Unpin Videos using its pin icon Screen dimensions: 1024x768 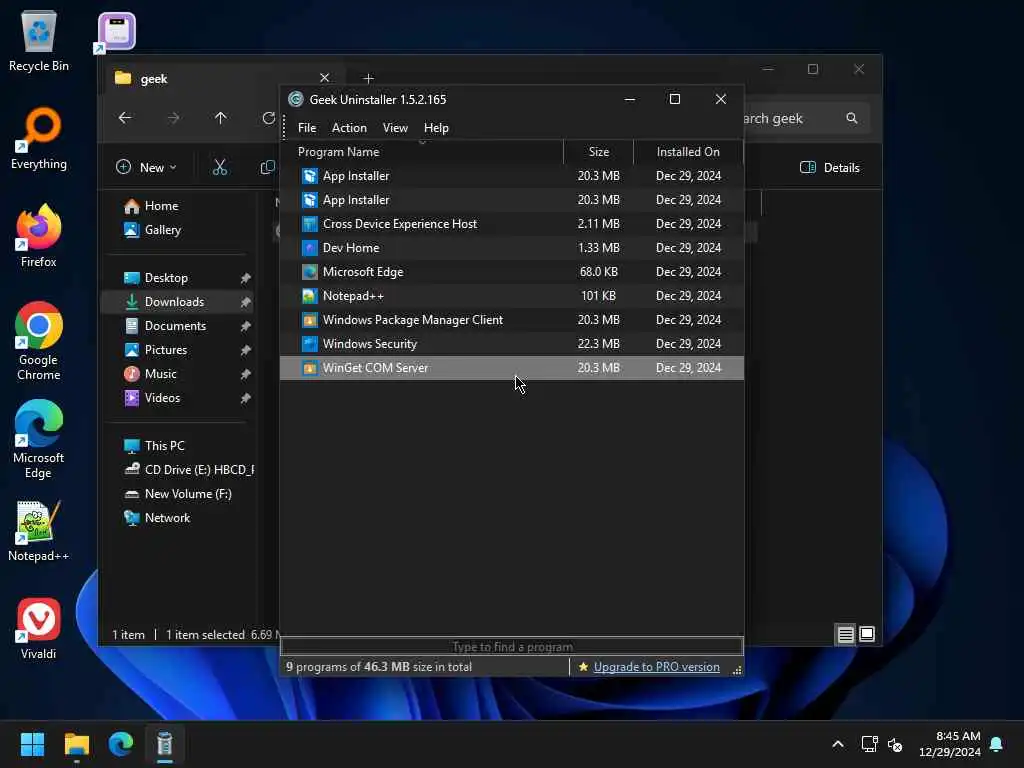pos(246,398)
